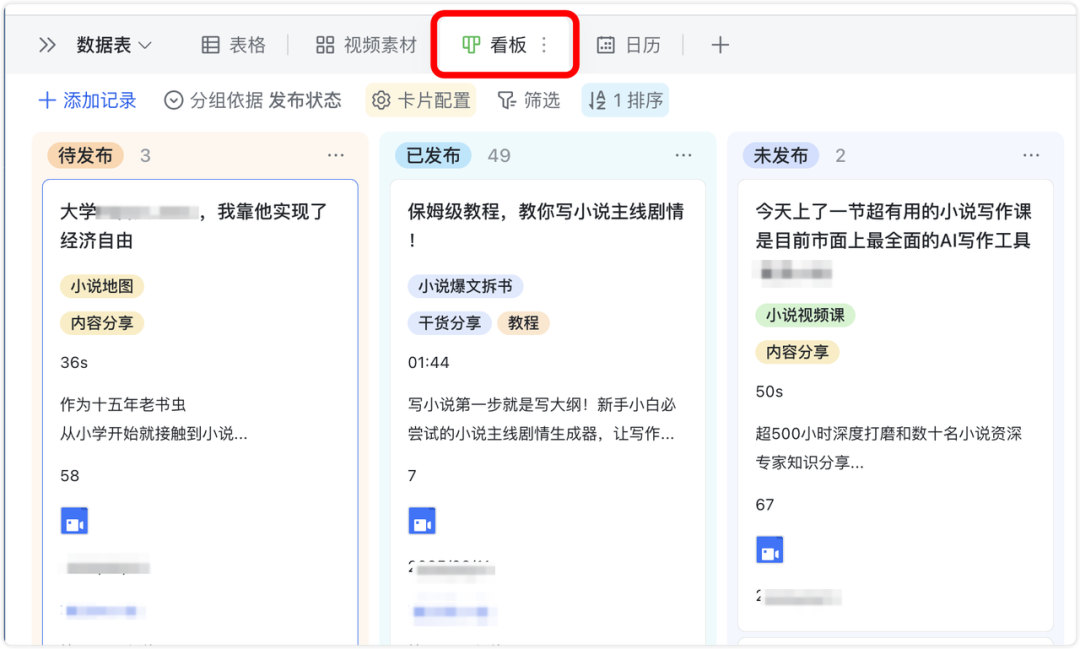点击看板标签旁的三点菜单
The width and height of the screenshot is (1080, 649).
pos(543,45)
